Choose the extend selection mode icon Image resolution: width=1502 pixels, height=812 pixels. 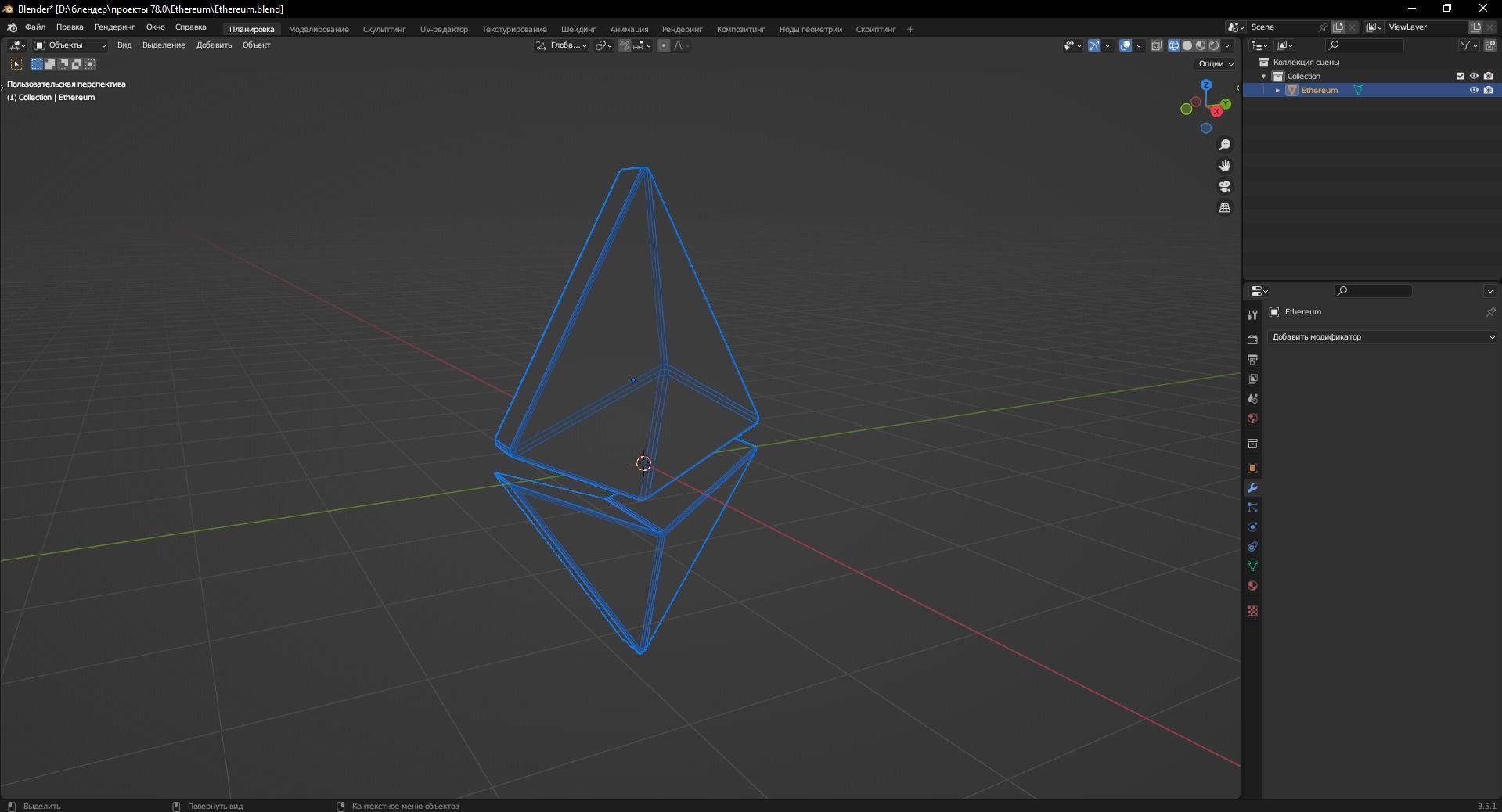(50, 64)
